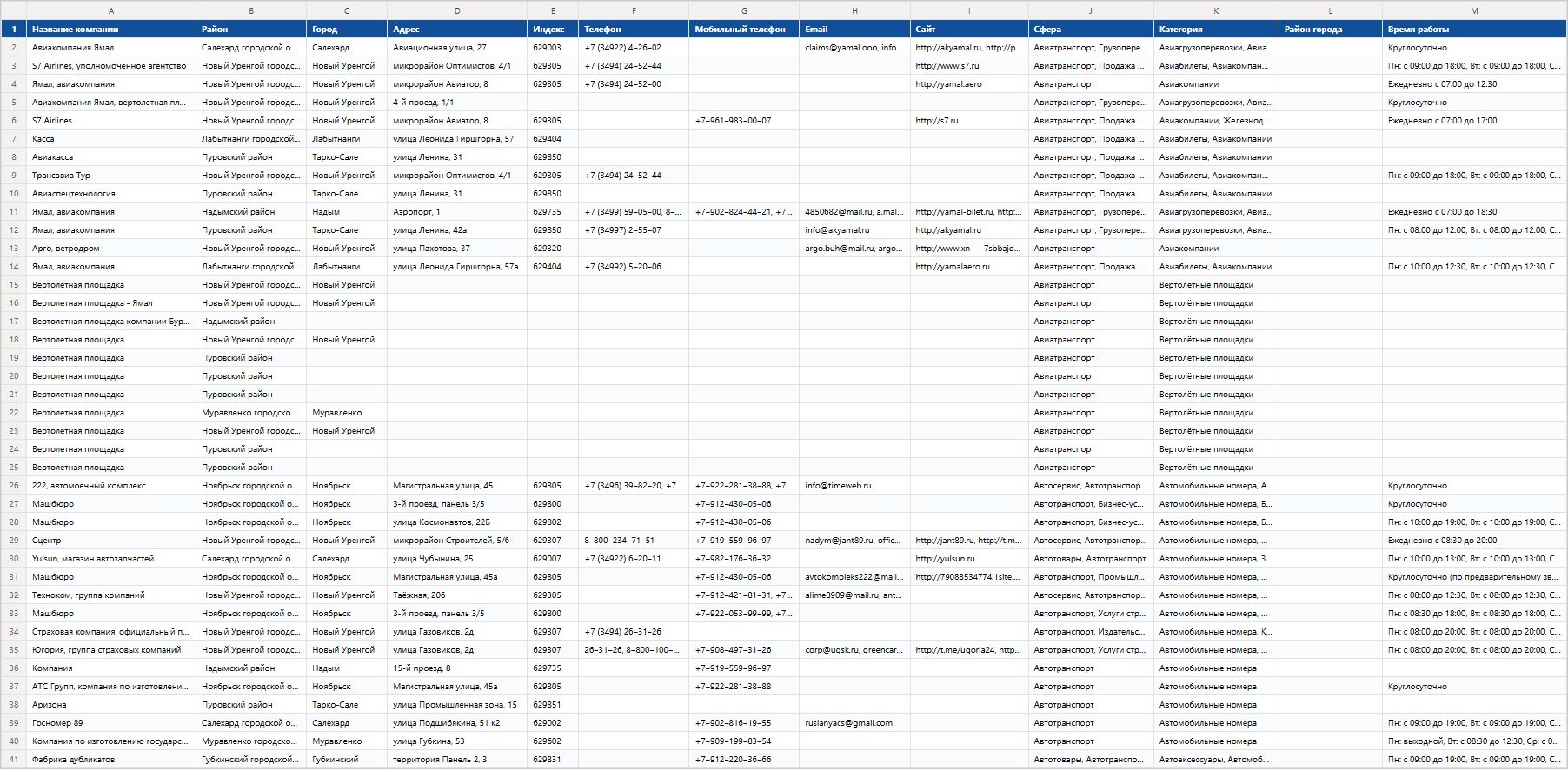Viewport: 1568px width, 784px height.
Task: Select email cell 'info@akyamal.ru'
Action: (x=854, y=230)
